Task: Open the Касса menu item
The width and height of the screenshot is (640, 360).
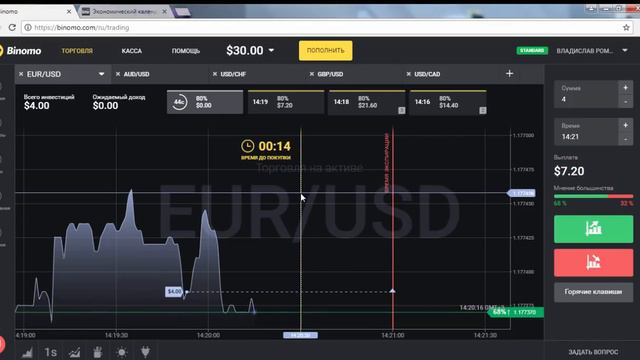Action: point(131,51)
